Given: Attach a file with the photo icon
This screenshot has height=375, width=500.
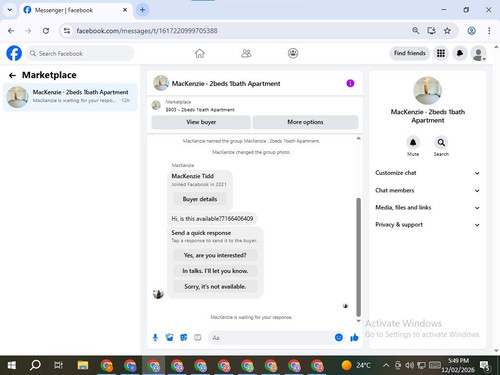Looking at the screenshot, I should (169, 338).
